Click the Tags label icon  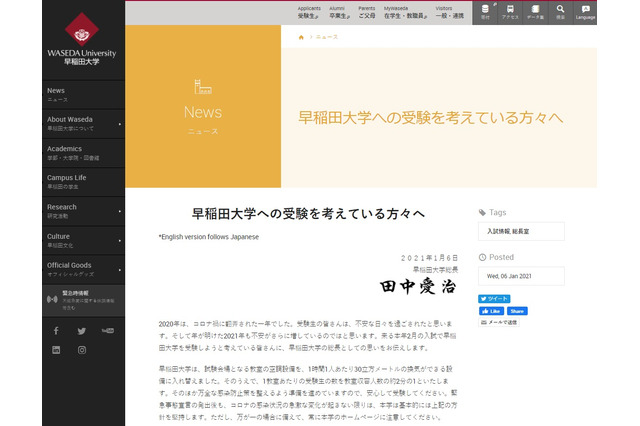482,212
